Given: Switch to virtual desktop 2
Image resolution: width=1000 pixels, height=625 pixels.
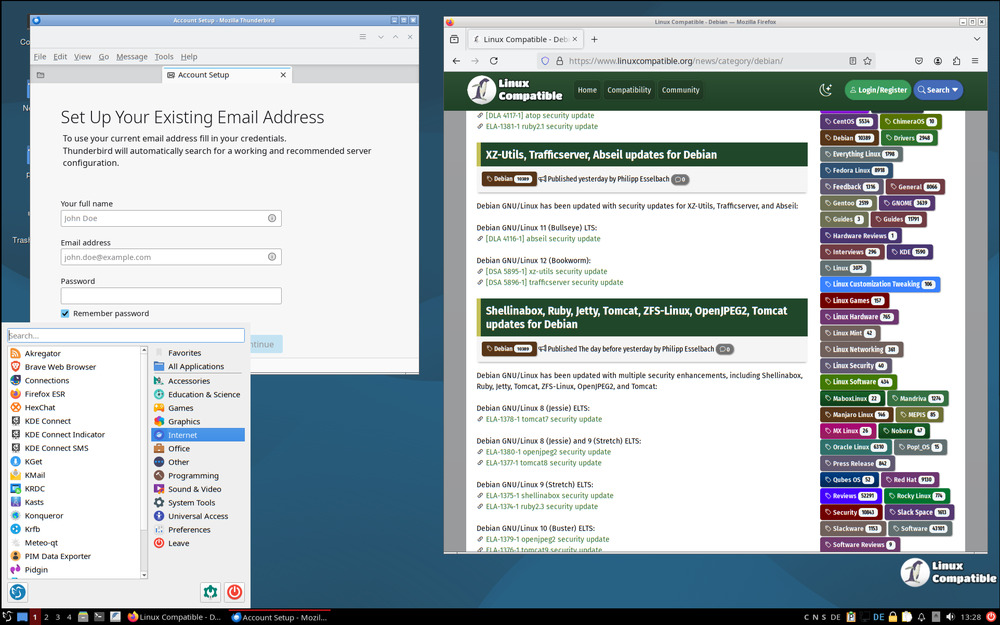Looking at the screenshot, I should click(46, 617).
